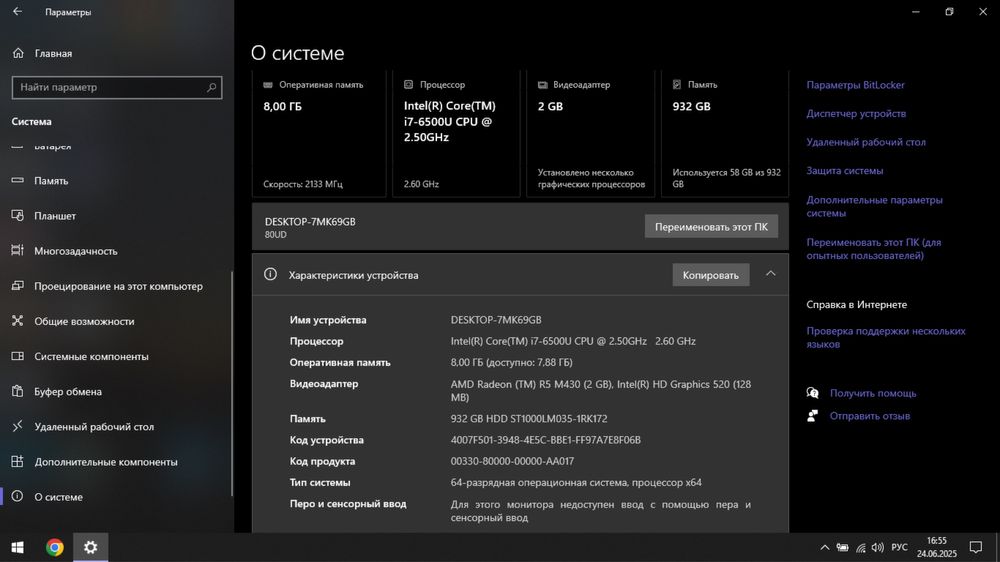Open the notification center icon
This screenshot has width=1000, height=562.
pos(976,547)
